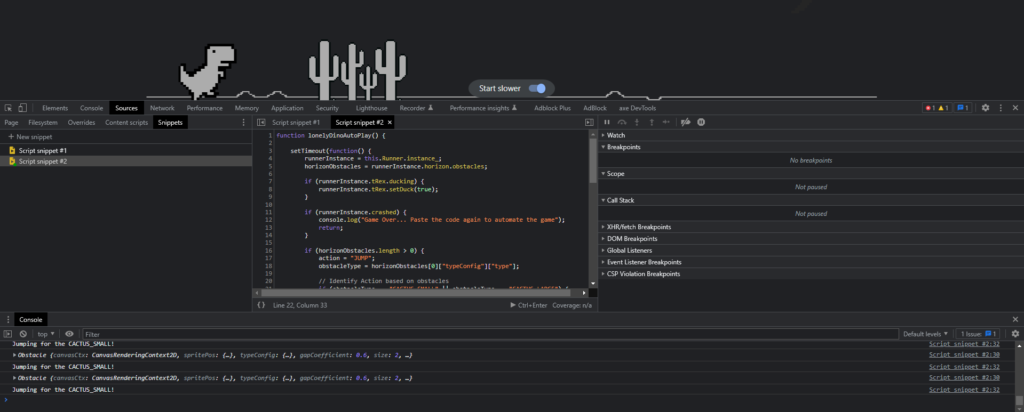Screen dimensions: 1024x412
Task: Create live expression eye icon
Action: coord(69,334)
